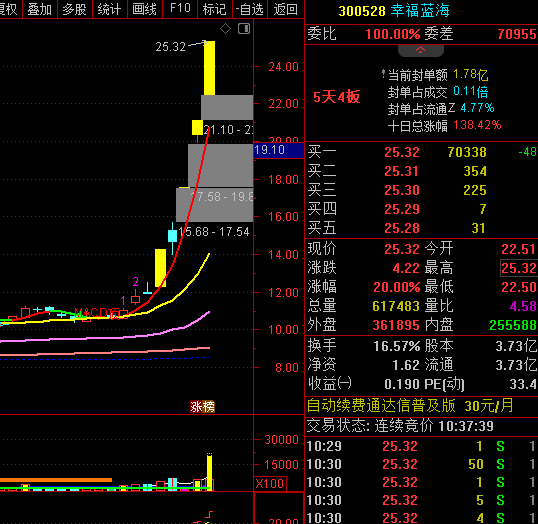Open the 标记 mark option
538x524 pixels.
[215, 9]
